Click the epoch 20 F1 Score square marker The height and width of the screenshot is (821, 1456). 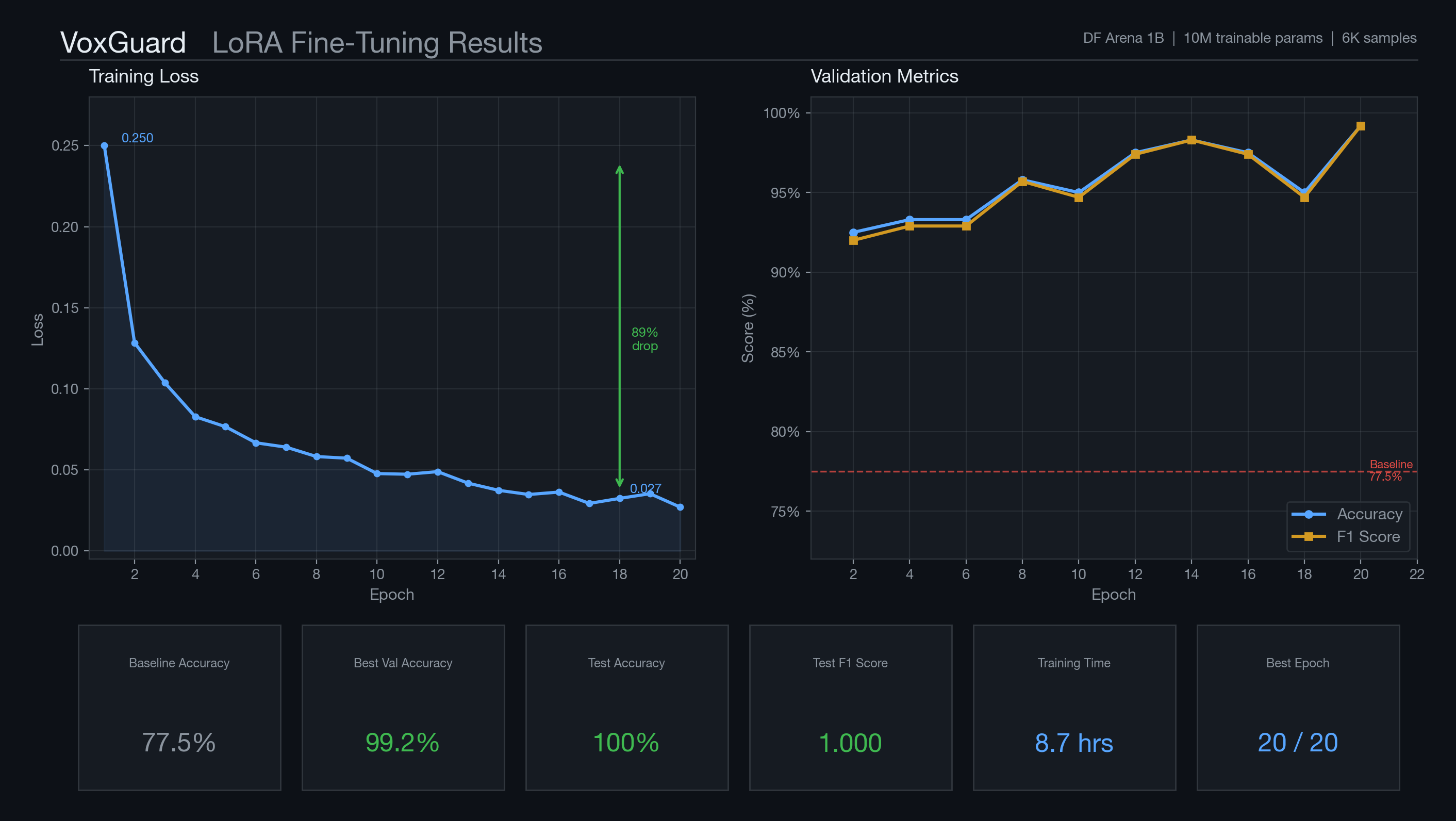[1361, 127]
